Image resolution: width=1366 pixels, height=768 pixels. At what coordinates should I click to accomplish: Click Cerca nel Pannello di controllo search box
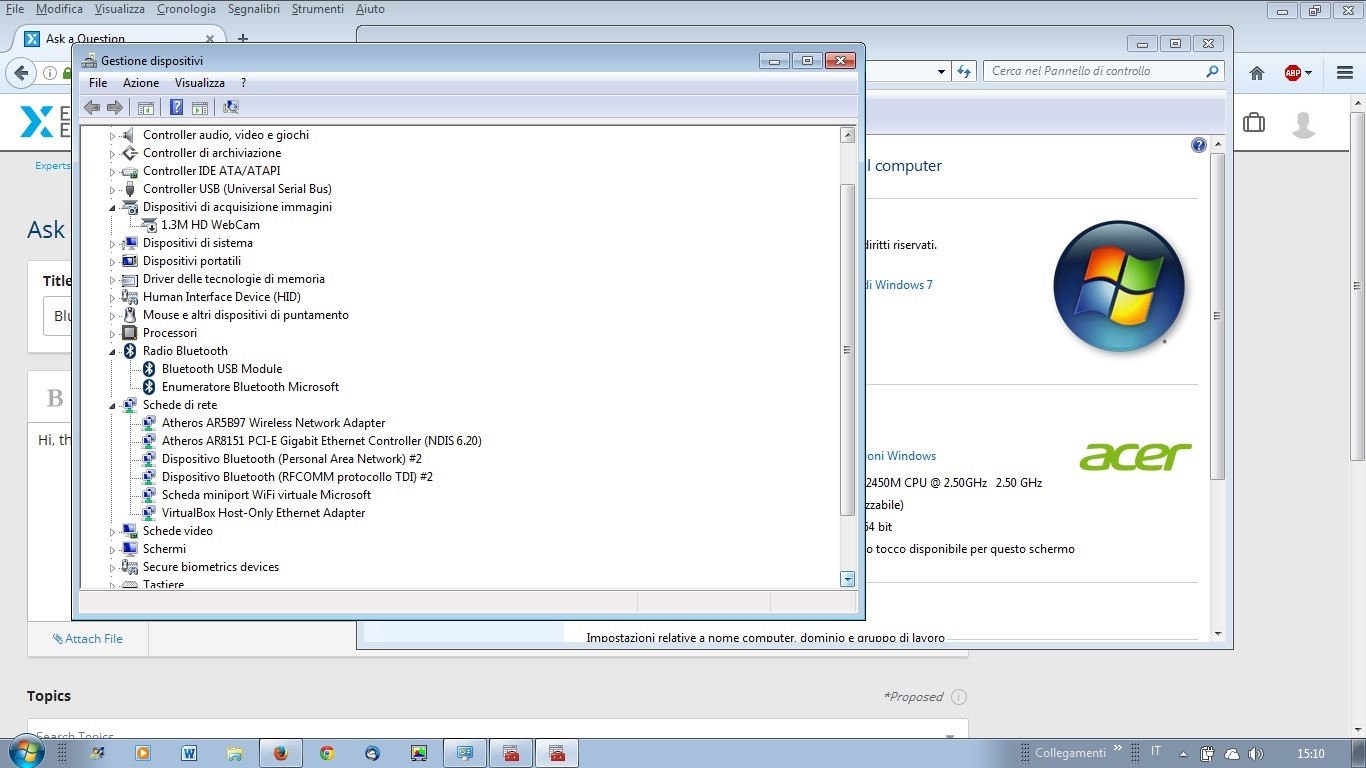pos(1104,71)
